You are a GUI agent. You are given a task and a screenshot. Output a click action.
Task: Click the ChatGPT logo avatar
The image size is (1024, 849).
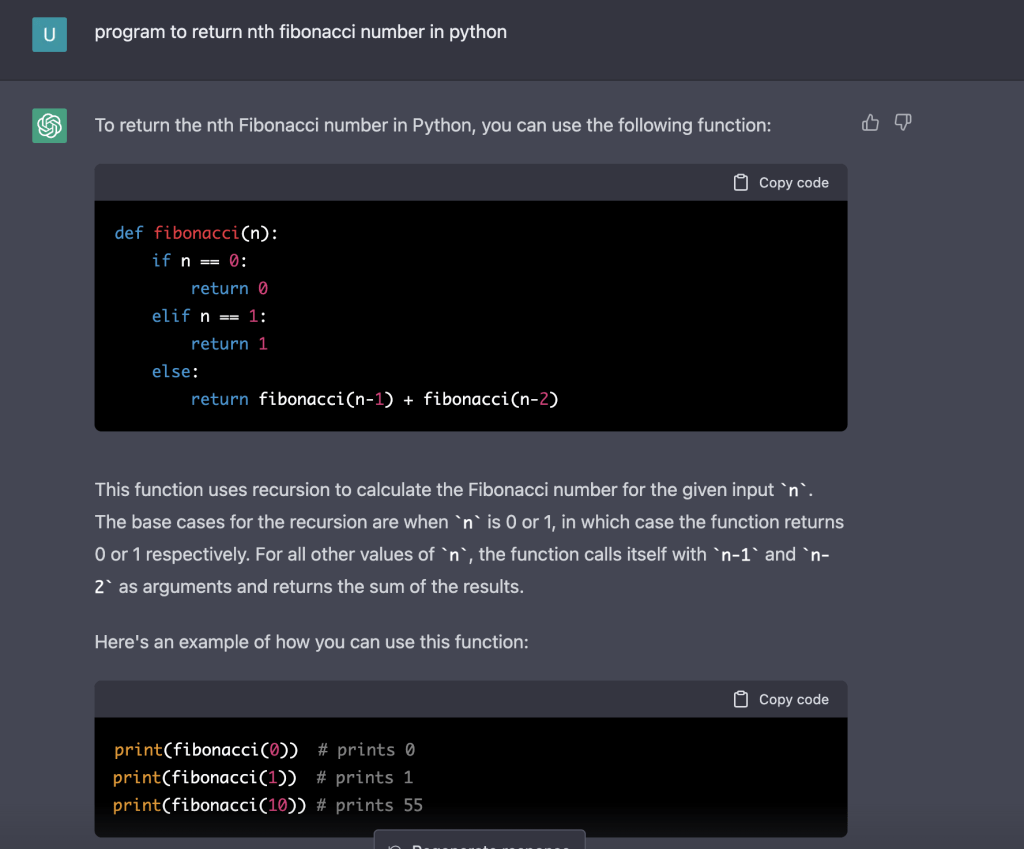(50, 126)
